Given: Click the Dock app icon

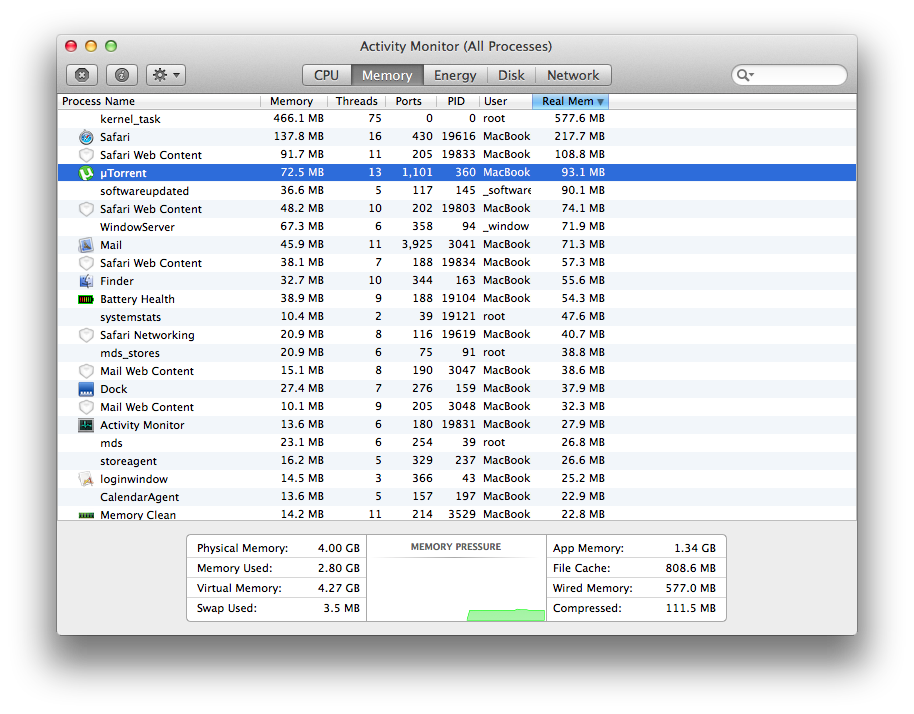Looking at the screenshot, I should (86, 389).
